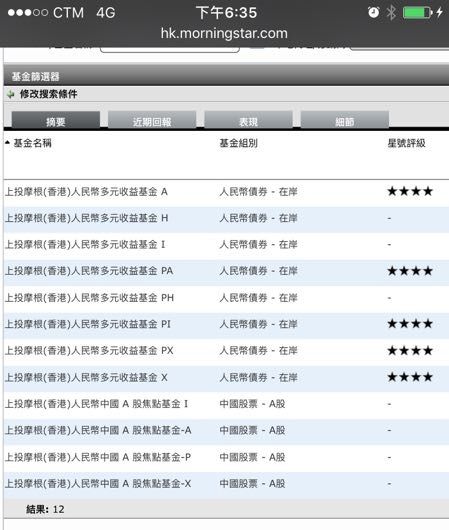Click 中國股票 - A股 in 焦點基金-A row

point(252,430)
